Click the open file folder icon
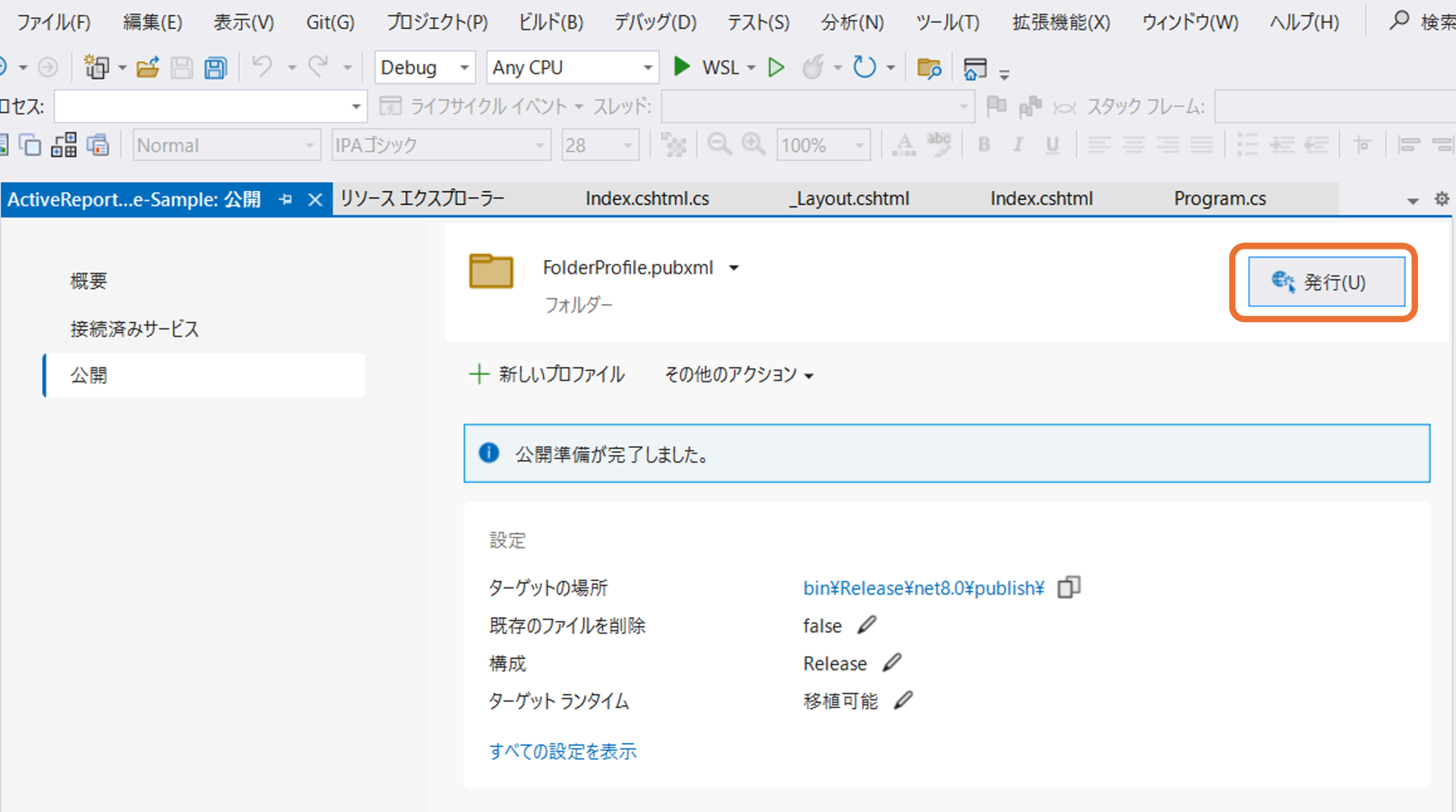 tap(148, 67)
